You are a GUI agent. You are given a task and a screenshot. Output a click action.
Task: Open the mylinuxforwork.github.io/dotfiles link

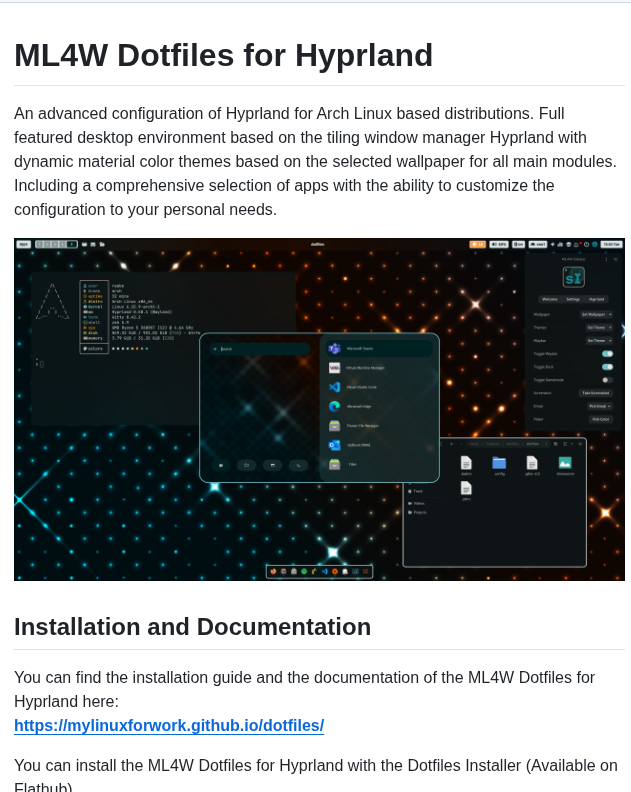[169, 725]
